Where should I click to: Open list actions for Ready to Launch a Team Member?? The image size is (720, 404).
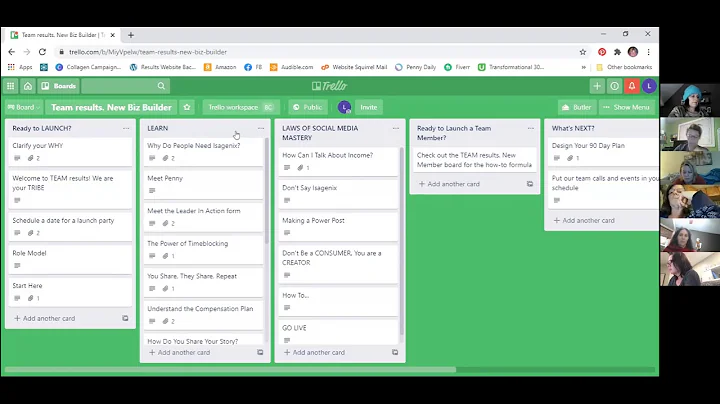pos(531,129)
